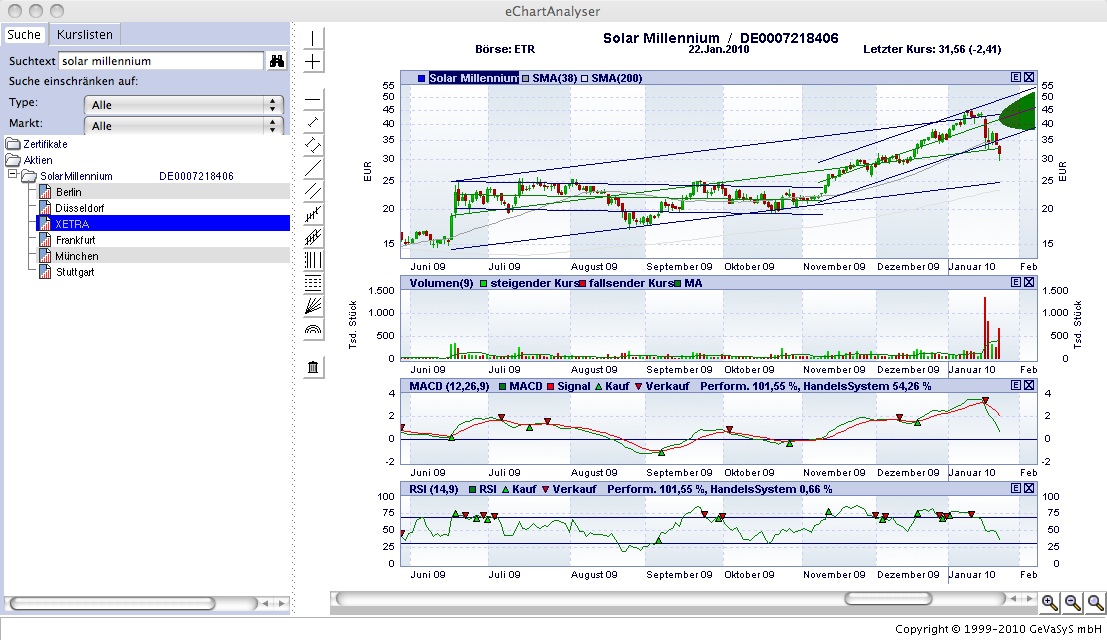The height and width of the screenshot is (640, 1107).
Task: Click the zoom-in magnifier at bottom right
Action: [1049, 603]
